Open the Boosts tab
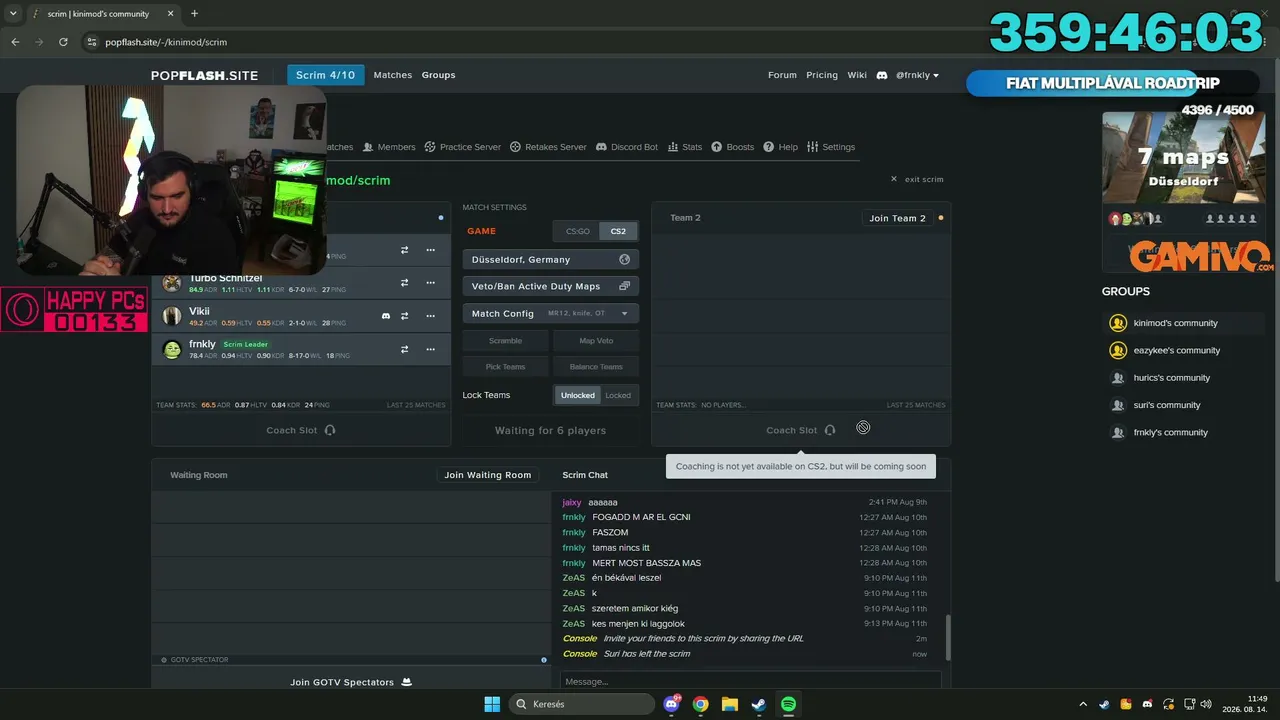Image resolution: width=1280 pixels, height=720 pixels. tap(733, 147)
